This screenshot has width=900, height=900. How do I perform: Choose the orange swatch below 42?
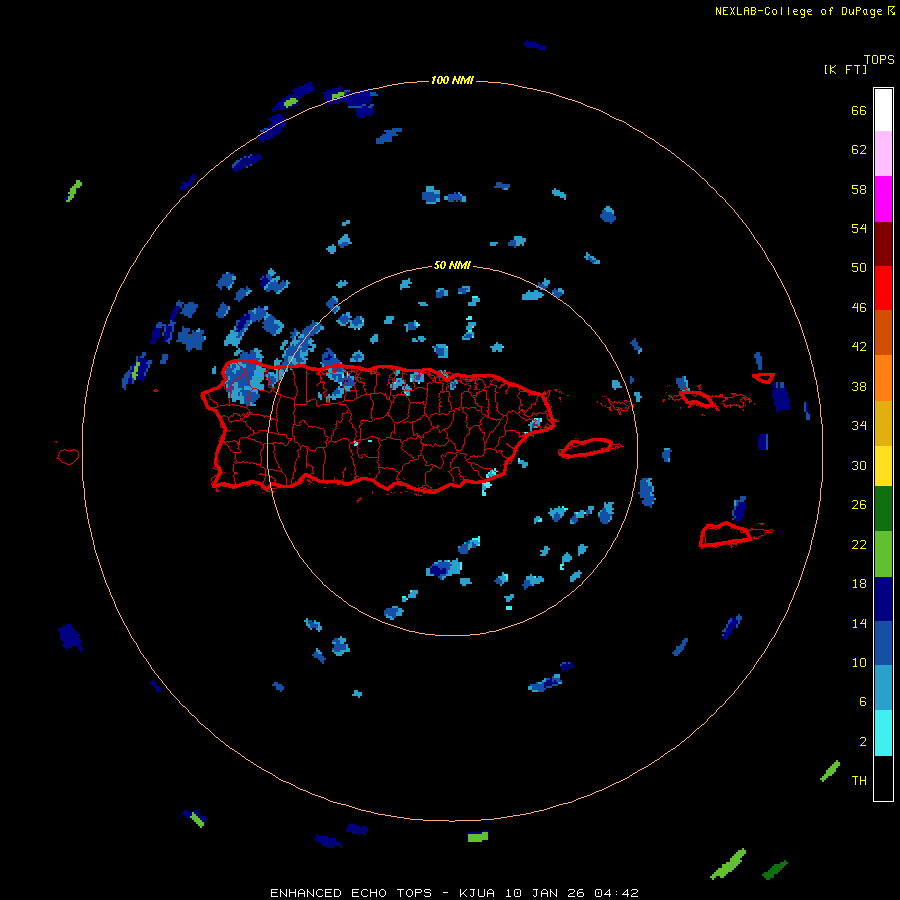click(883, 378)
